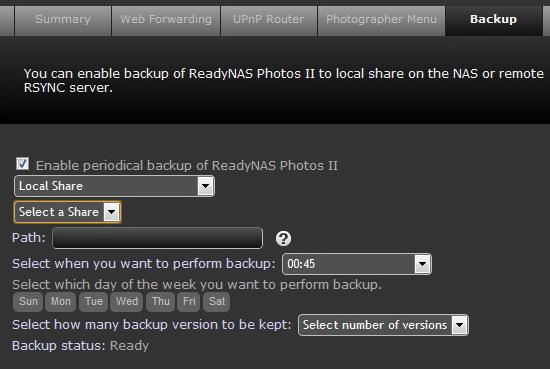Click the Path help question mark icon

[x=283, y=239]
